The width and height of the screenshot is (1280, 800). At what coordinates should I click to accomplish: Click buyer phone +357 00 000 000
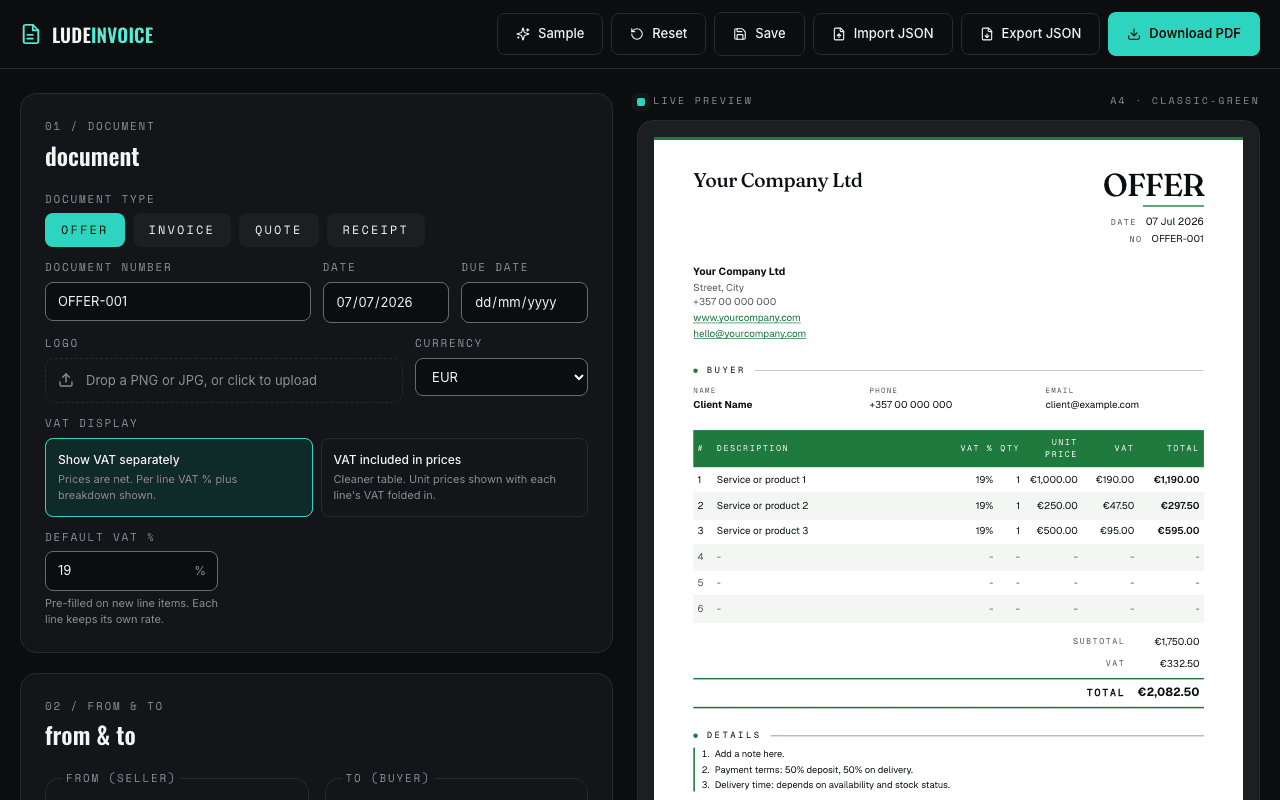(x=911, y=405)
